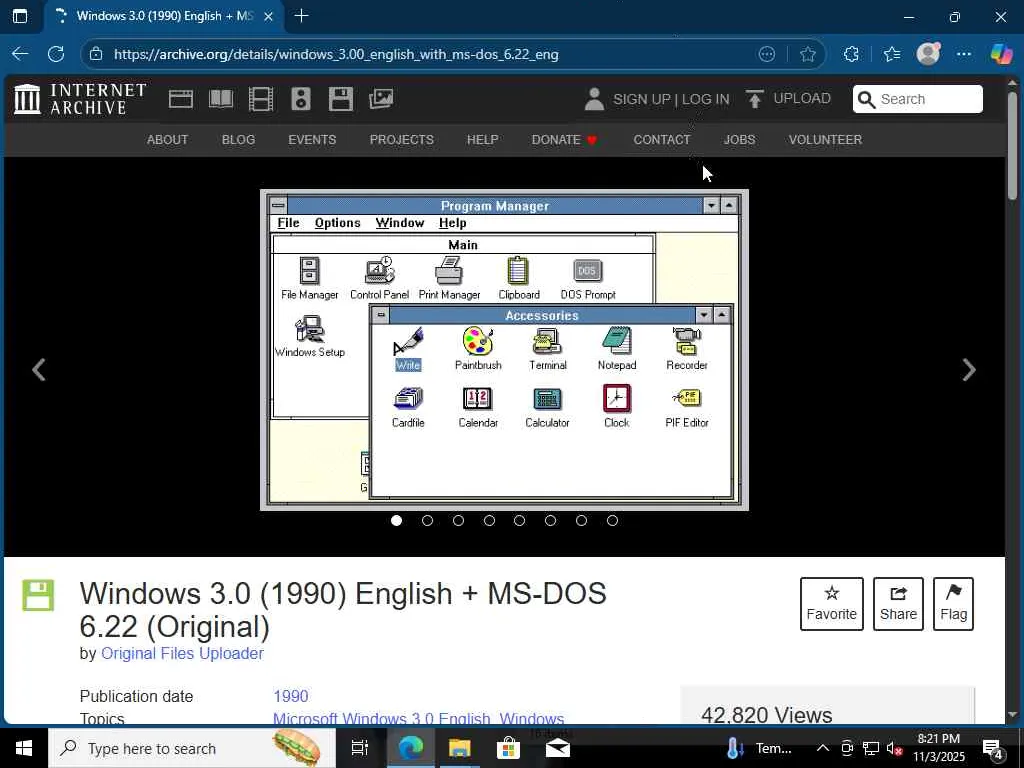This screenshot has height=768, width=1024.
Task: Select the fifth carousel dot
Action: tap(519, 520)
